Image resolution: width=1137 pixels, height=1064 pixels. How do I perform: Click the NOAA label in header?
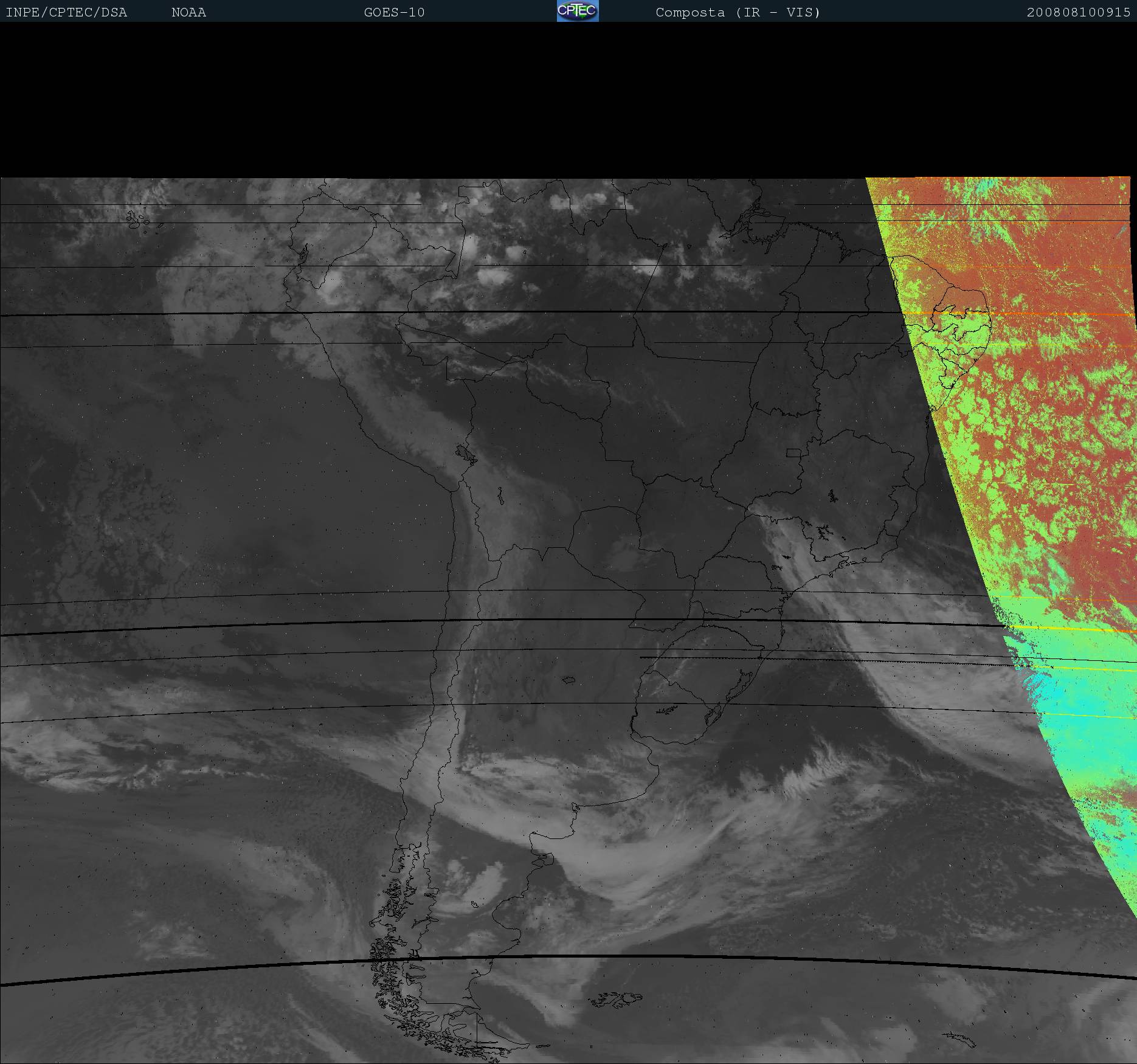coord(188,12)
